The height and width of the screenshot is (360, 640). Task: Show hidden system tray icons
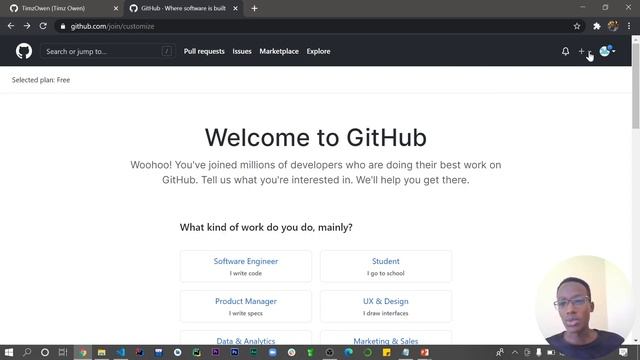[x=515, y=352]
